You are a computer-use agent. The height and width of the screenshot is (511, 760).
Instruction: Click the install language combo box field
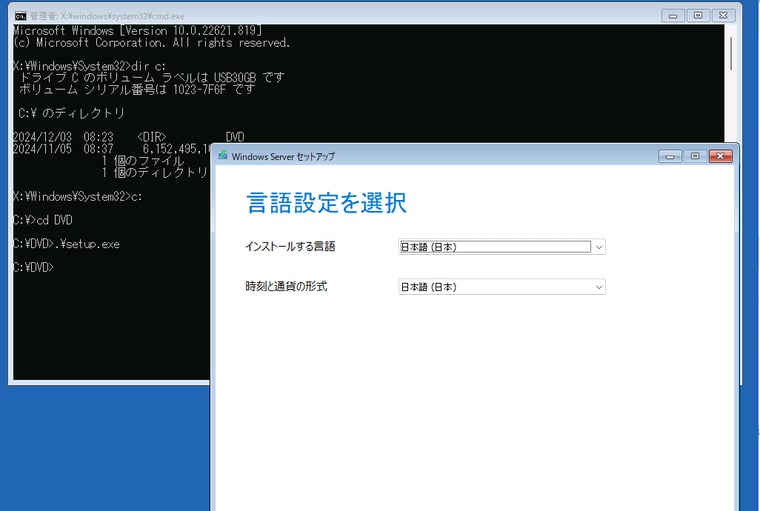tap(502, 247)
